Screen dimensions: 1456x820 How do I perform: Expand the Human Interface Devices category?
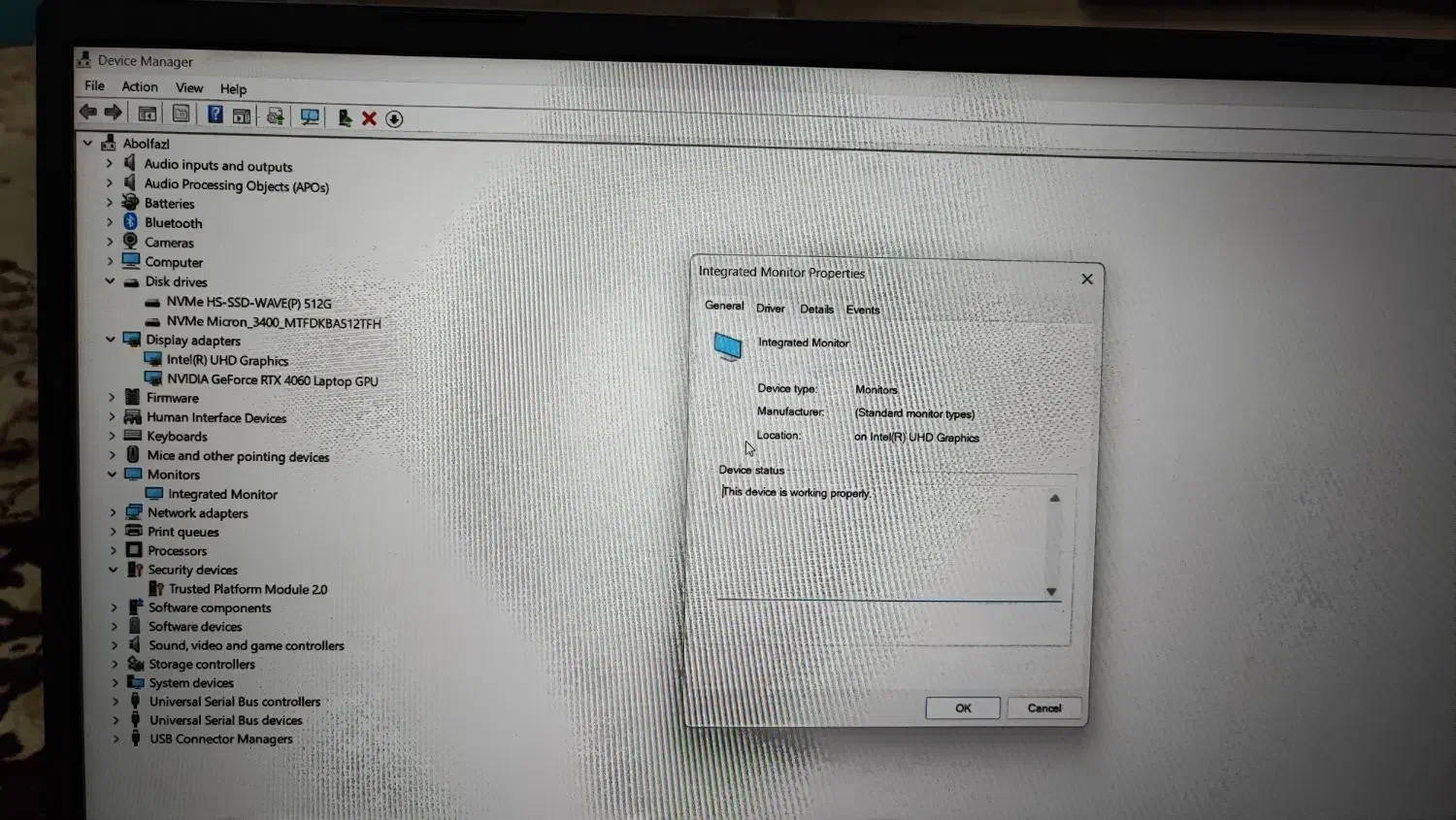click(x=112, y=417)
